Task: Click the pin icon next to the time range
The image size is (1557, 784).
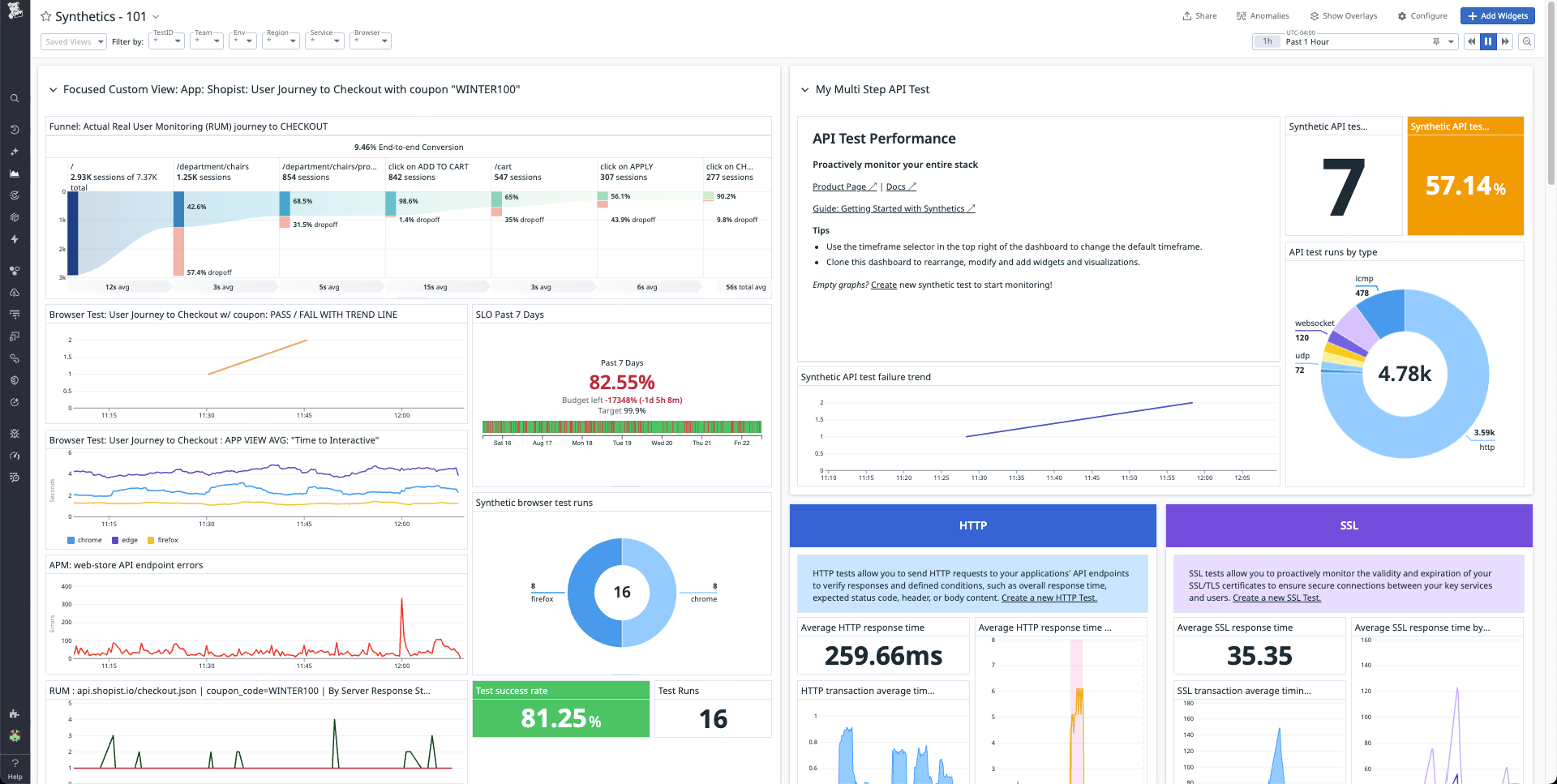Action: (x=1436, y=41)
